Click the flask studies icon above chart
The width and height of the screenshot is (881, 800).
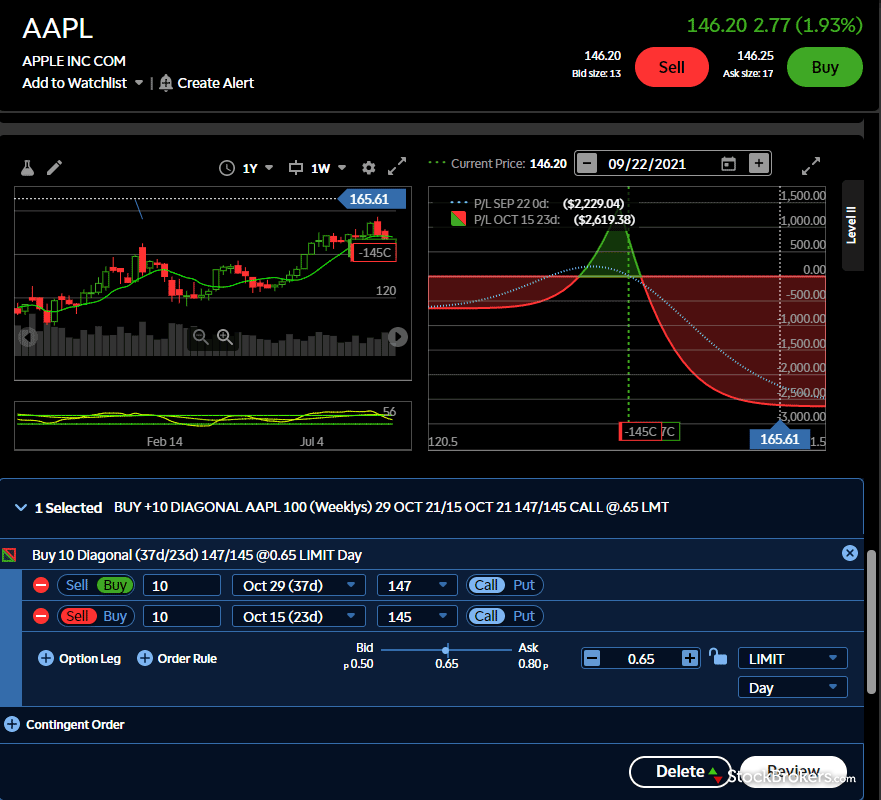coord(27,168)
